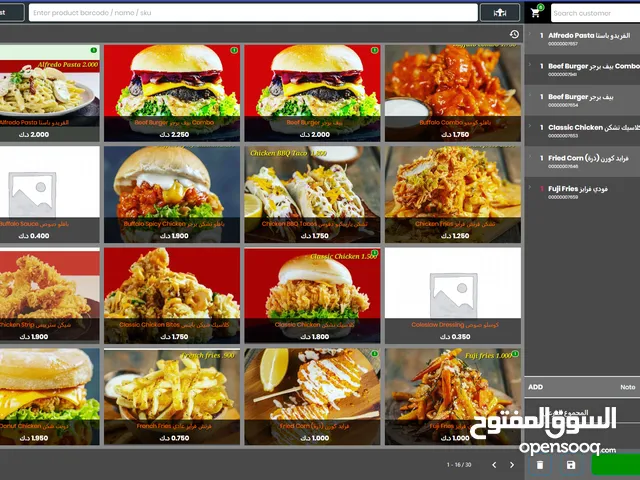This screenshot has height=480, width=640.
Task: Click the trash delete order icon
Action: [x=540, y=464]
